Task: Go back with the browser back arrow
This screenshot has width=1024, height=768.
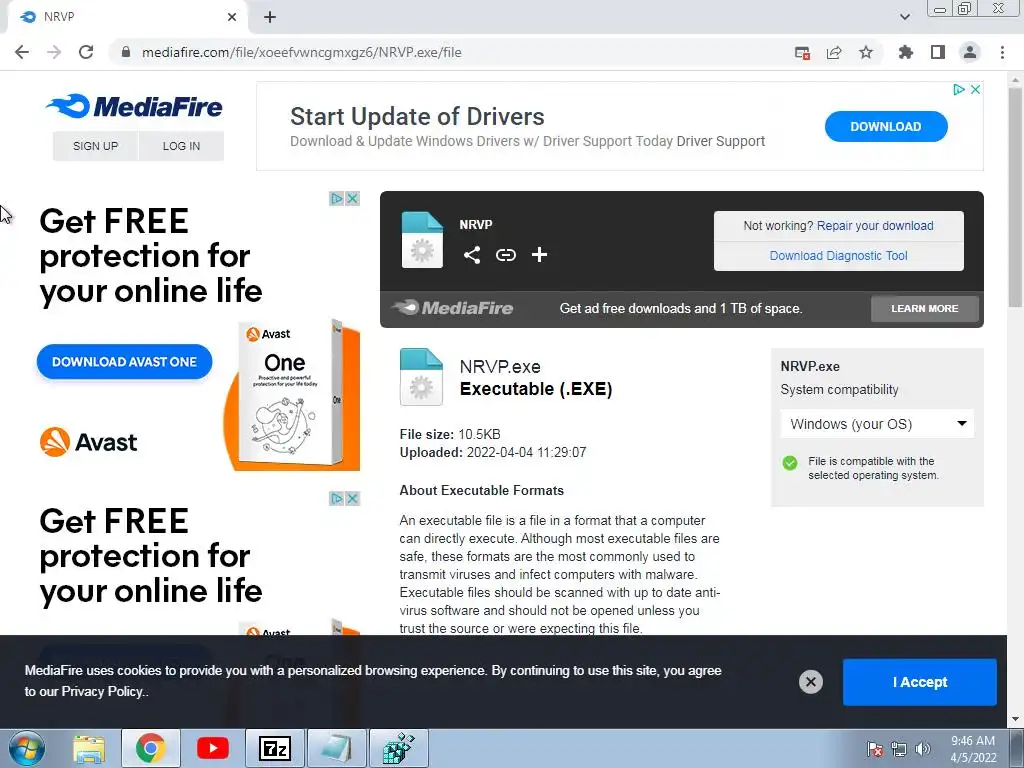Action: (22, 52)
